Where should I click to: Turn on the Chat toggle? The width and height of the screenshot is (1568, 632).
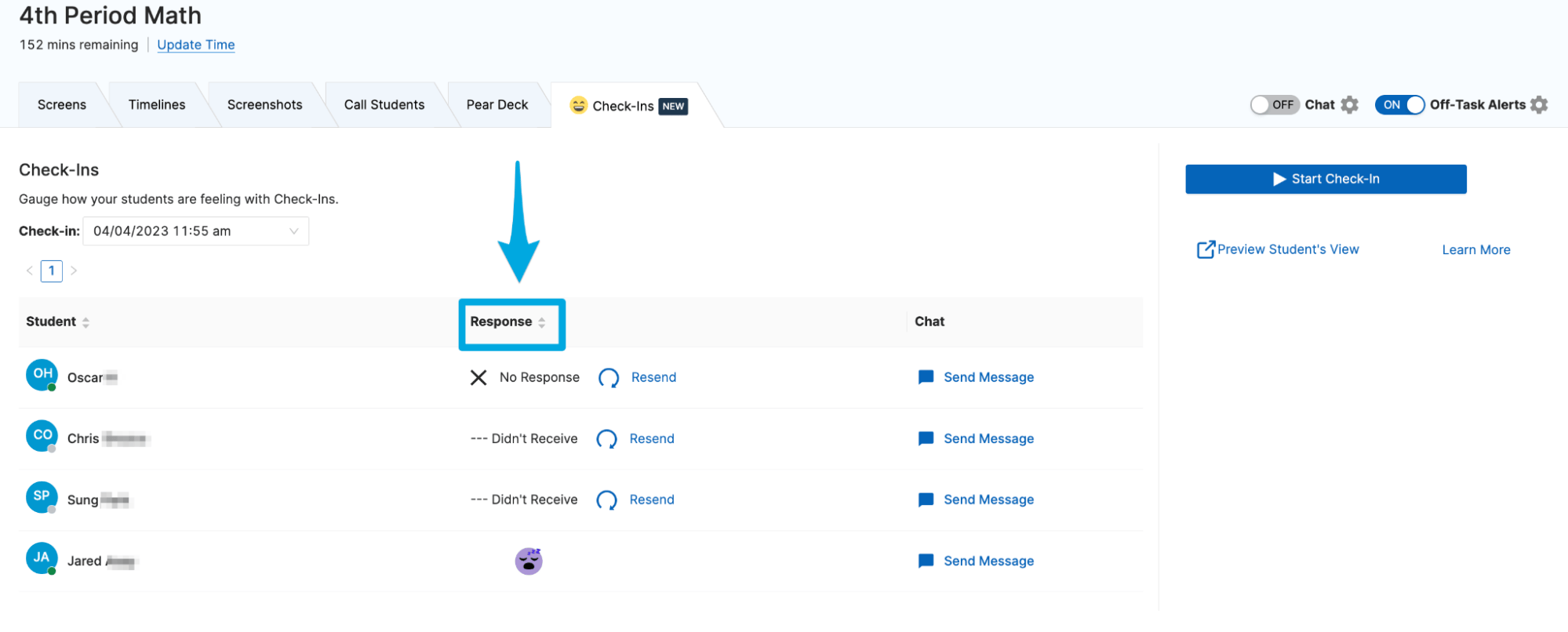pyautogui.click(x=1275, y=105)
